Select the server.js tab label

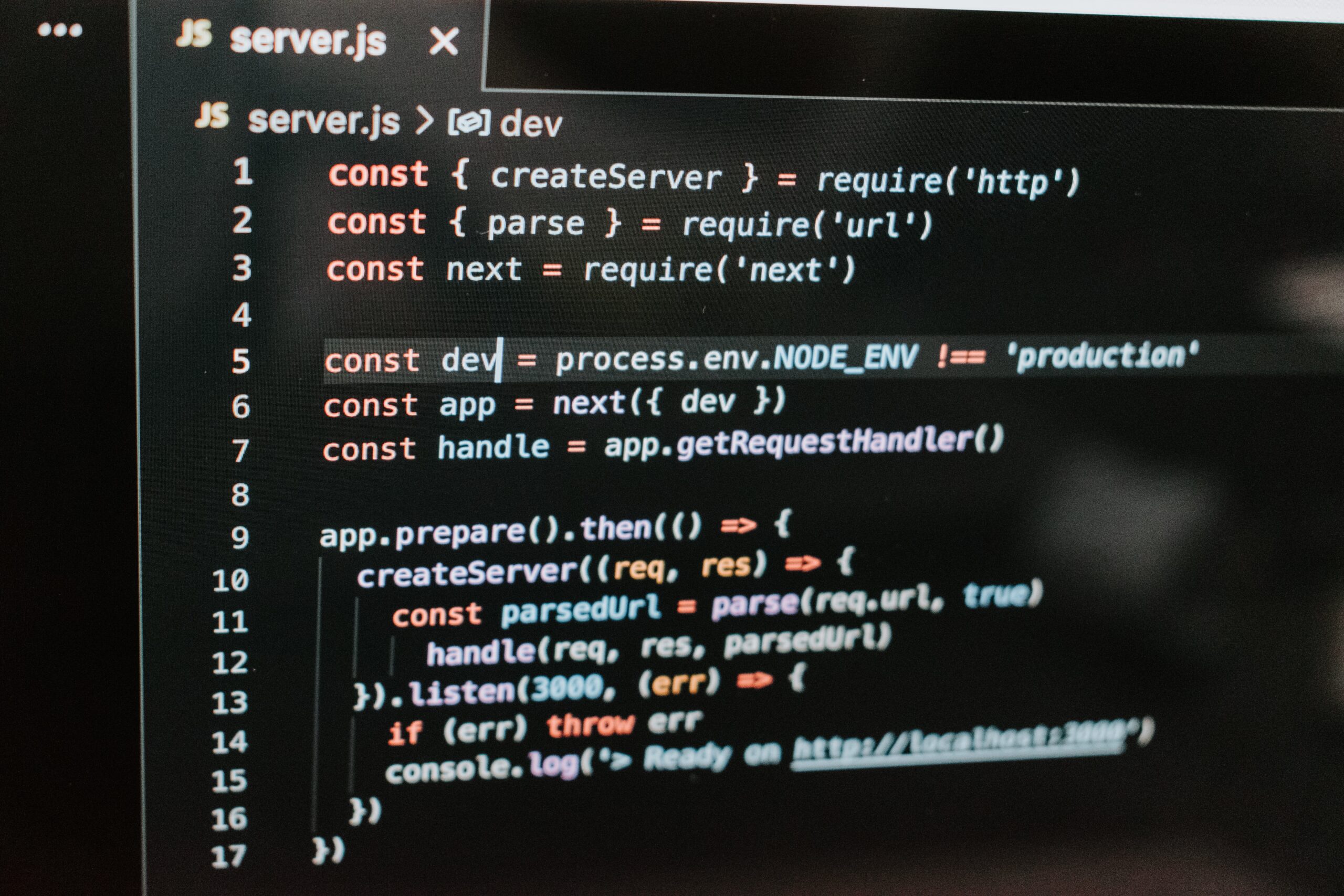tap(308, 41)
